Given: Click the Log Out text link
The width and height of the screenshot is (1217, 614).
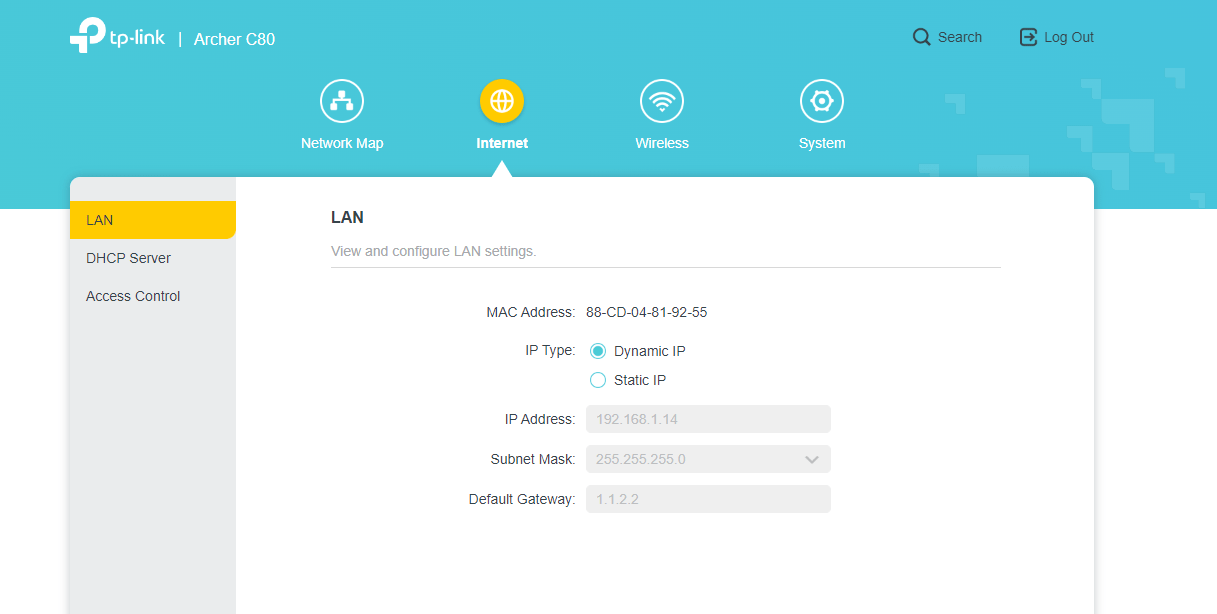Looking at the screenshot, I should [x=1068, y=37].
